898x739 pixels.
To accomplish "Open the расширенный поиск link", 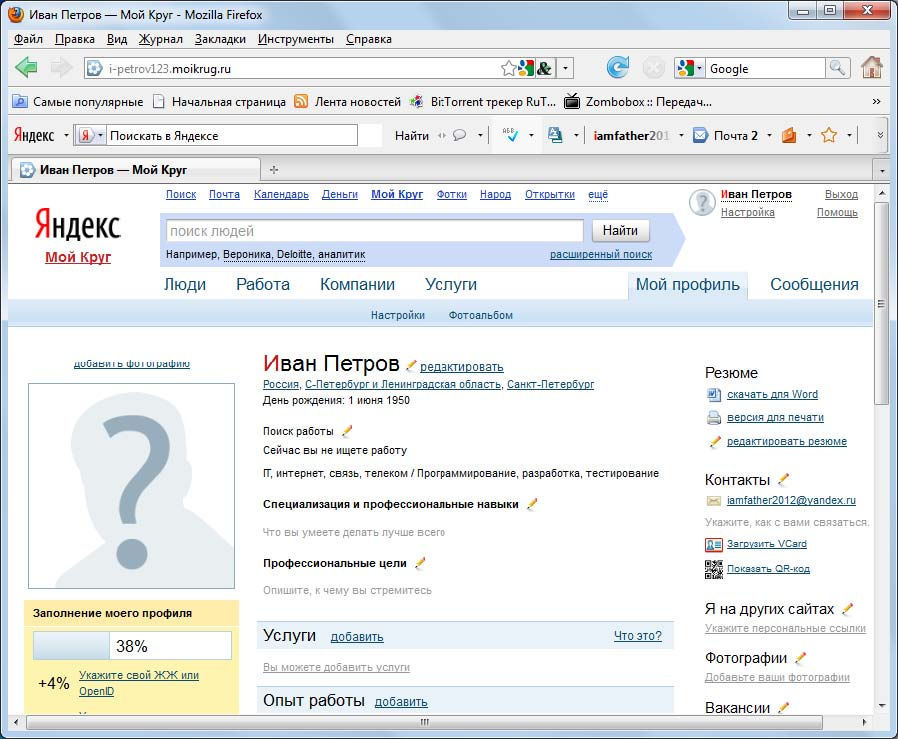I will pos(600,255).
